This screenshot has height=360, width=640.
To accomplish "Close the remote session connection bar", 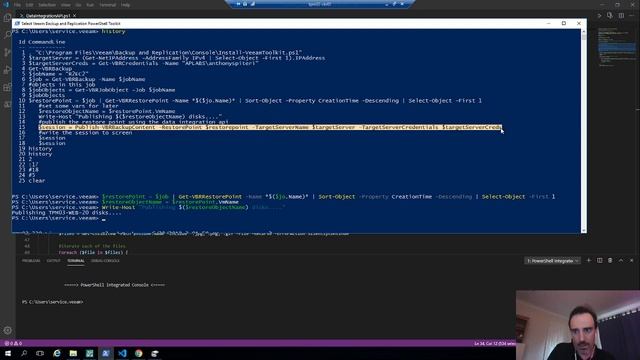I will (402, 4).
